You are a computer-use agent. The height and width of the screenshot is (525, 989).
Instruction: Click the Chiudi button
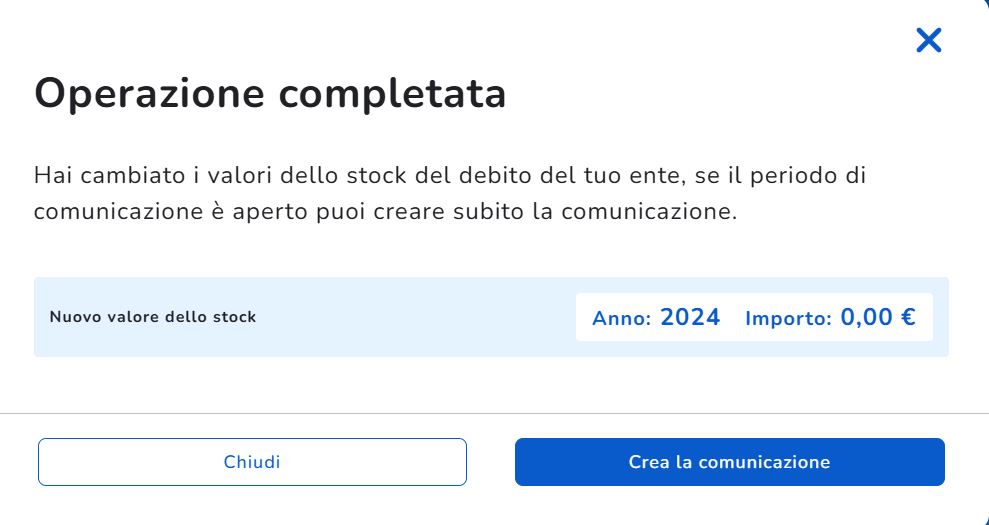252,462
